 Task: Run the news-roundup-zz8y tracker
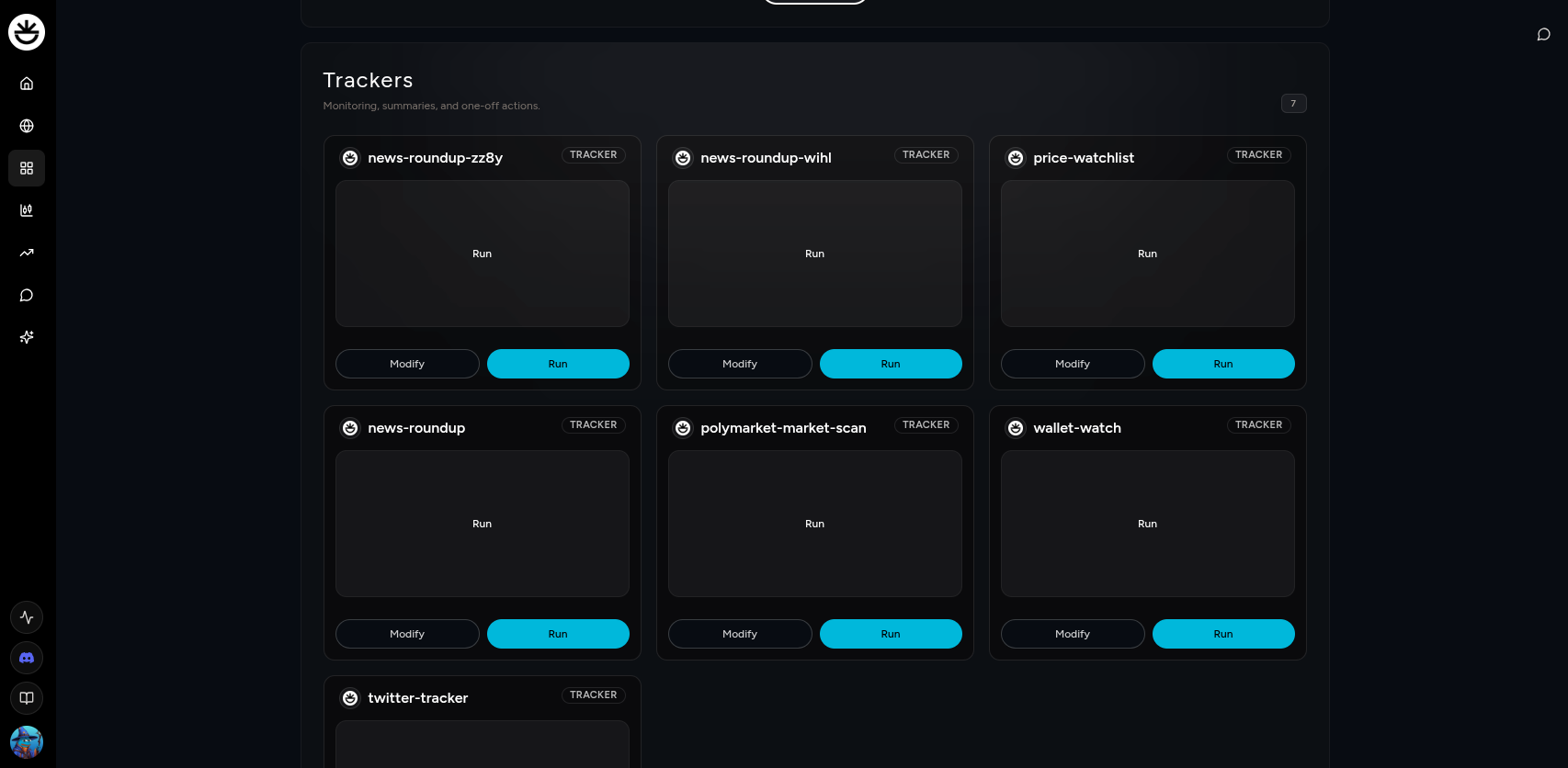[x=558, y=364]
